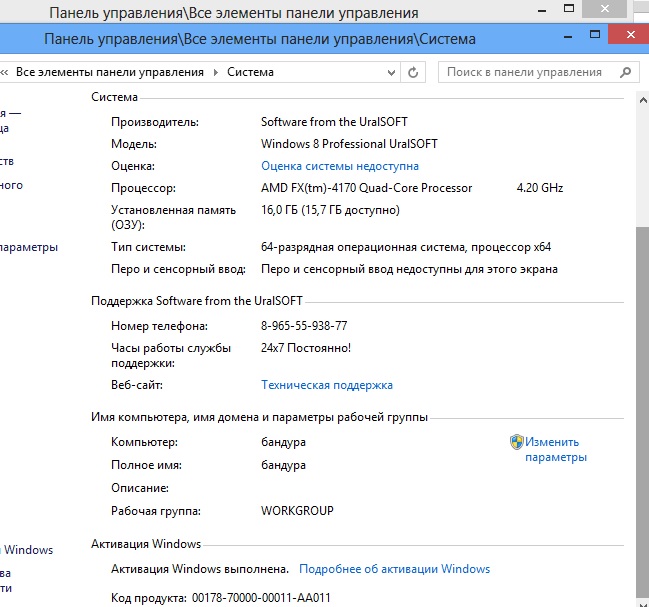Click the vertical scrollbar thumb
The image size is (649, 607).
[641, 400]
